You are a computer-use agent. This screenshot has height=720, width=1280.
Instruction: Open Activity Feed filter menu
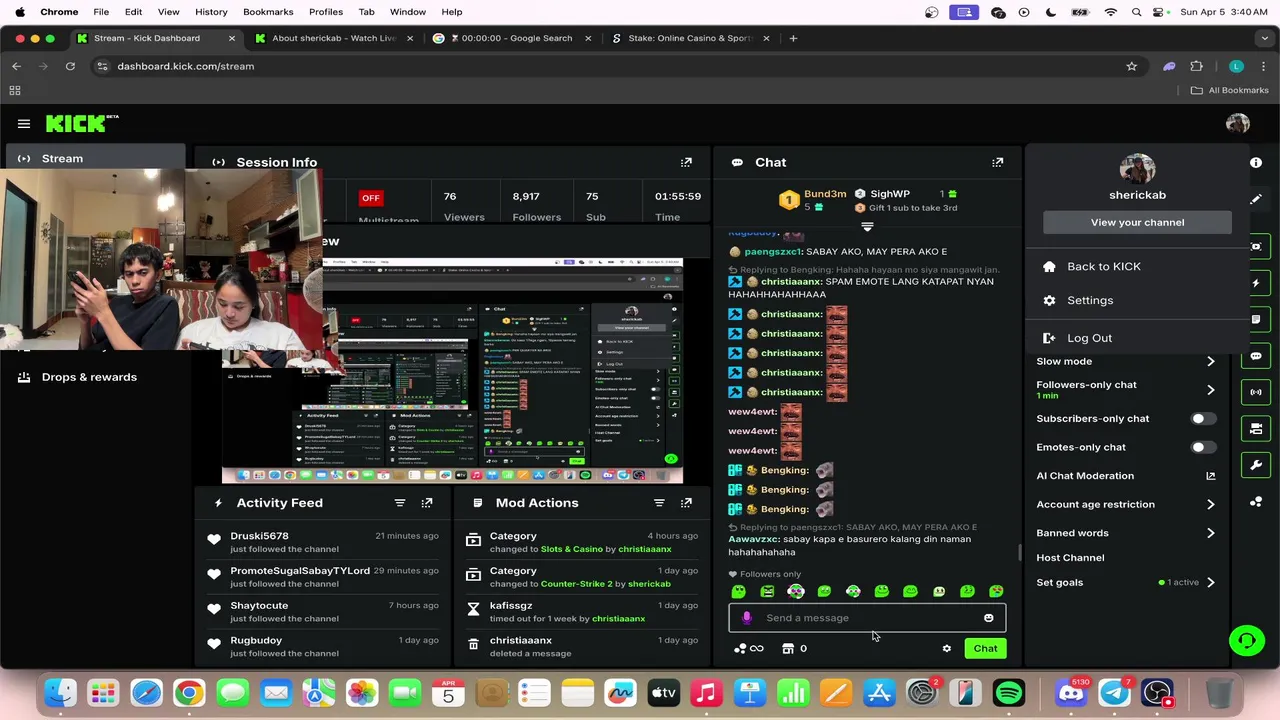pos(400,503)
